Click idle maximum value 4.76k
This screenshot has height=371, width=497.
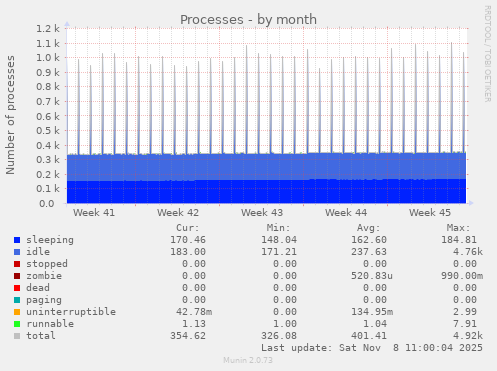[x=468, y=252]
